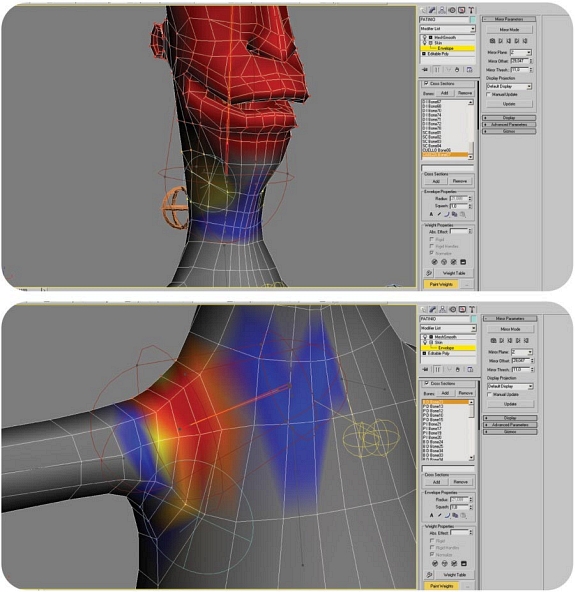This screenshot has width=575, height=592.
Task: Click the Mirror Paste camera icon in the head-view panel
Action: coord(492,40)
